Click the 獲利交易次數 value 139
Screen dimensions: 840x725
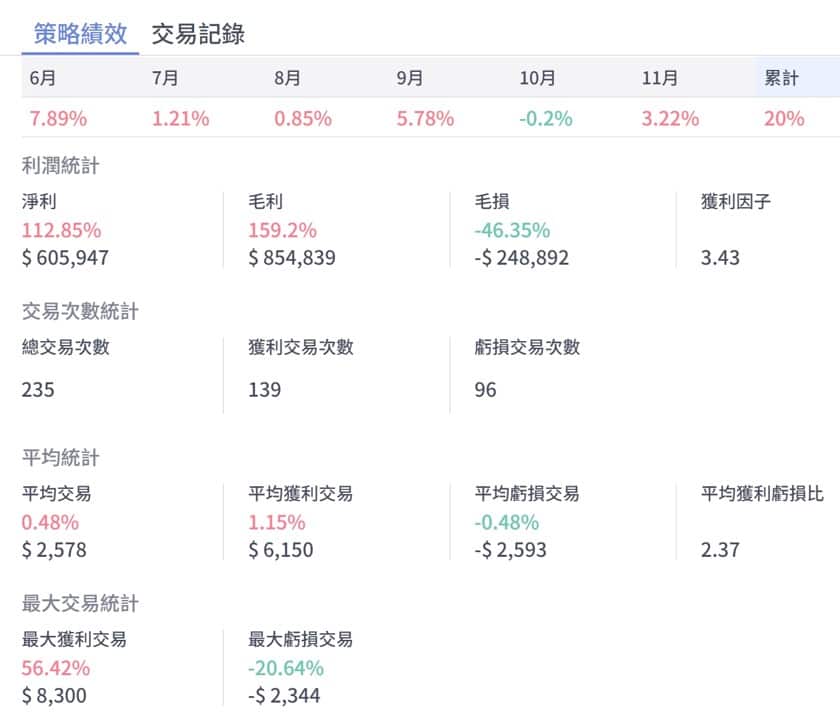pos(265,389)
